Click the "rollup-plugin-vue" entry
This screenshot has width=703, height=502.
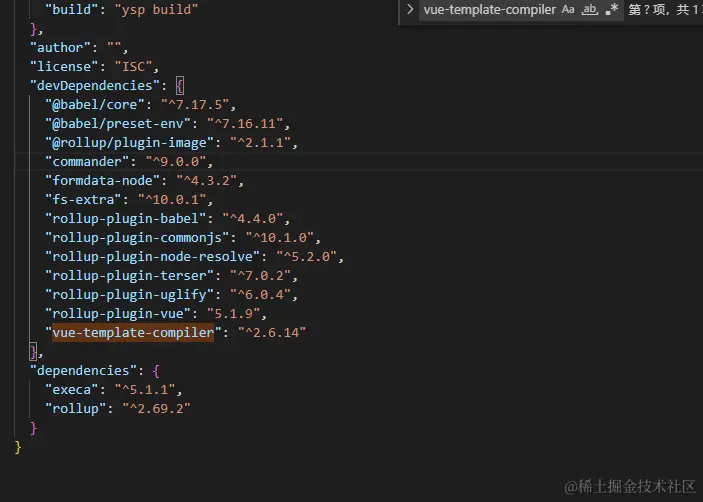tap(118, 314)
